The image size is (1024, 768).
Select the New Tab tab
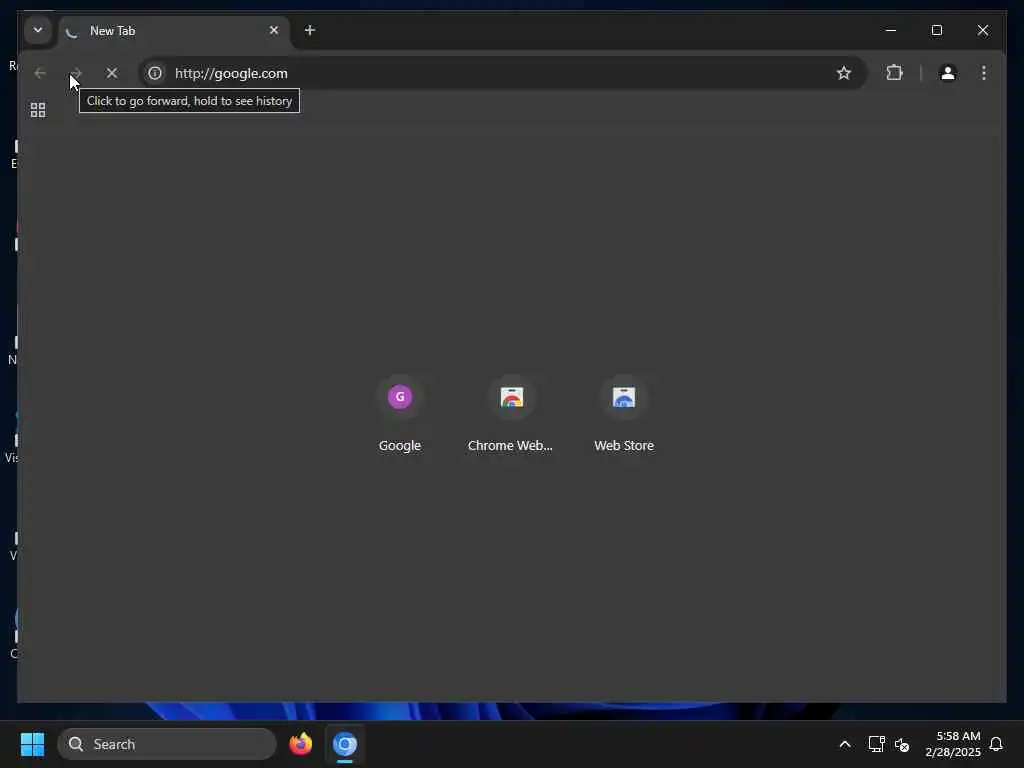(x=174, y=31)
